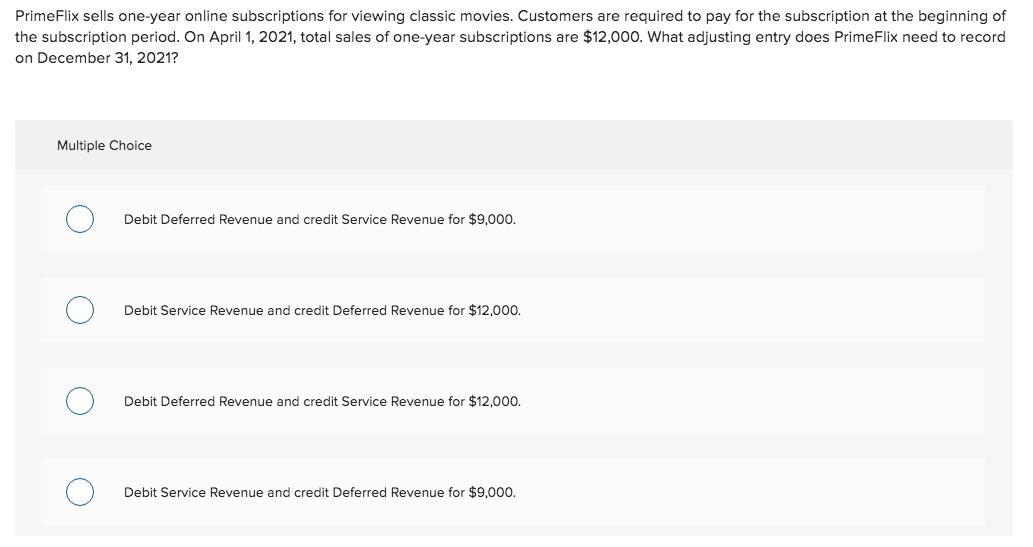The width and height of the screenshot is (1033, 547).
Task: Click the 'Multiple Choice' heading
Action: 104,146
